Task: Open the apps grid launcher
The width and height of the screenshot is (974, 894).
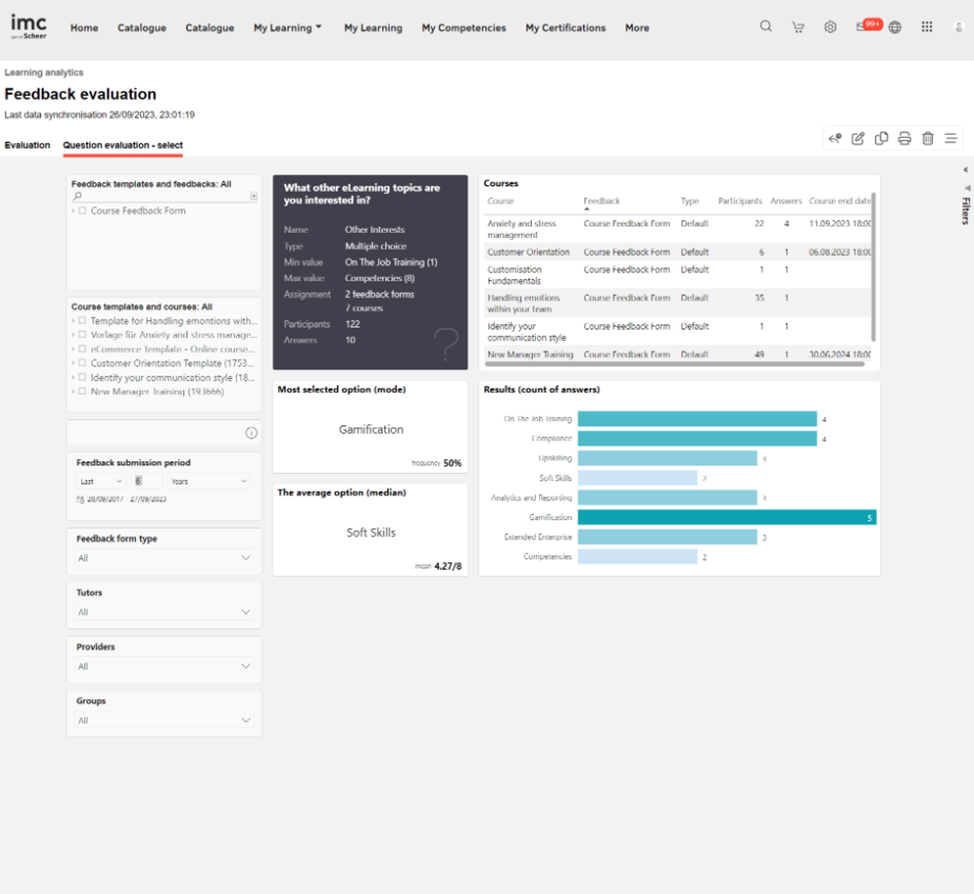Action: pyautogui.click(x=927, y=27)
